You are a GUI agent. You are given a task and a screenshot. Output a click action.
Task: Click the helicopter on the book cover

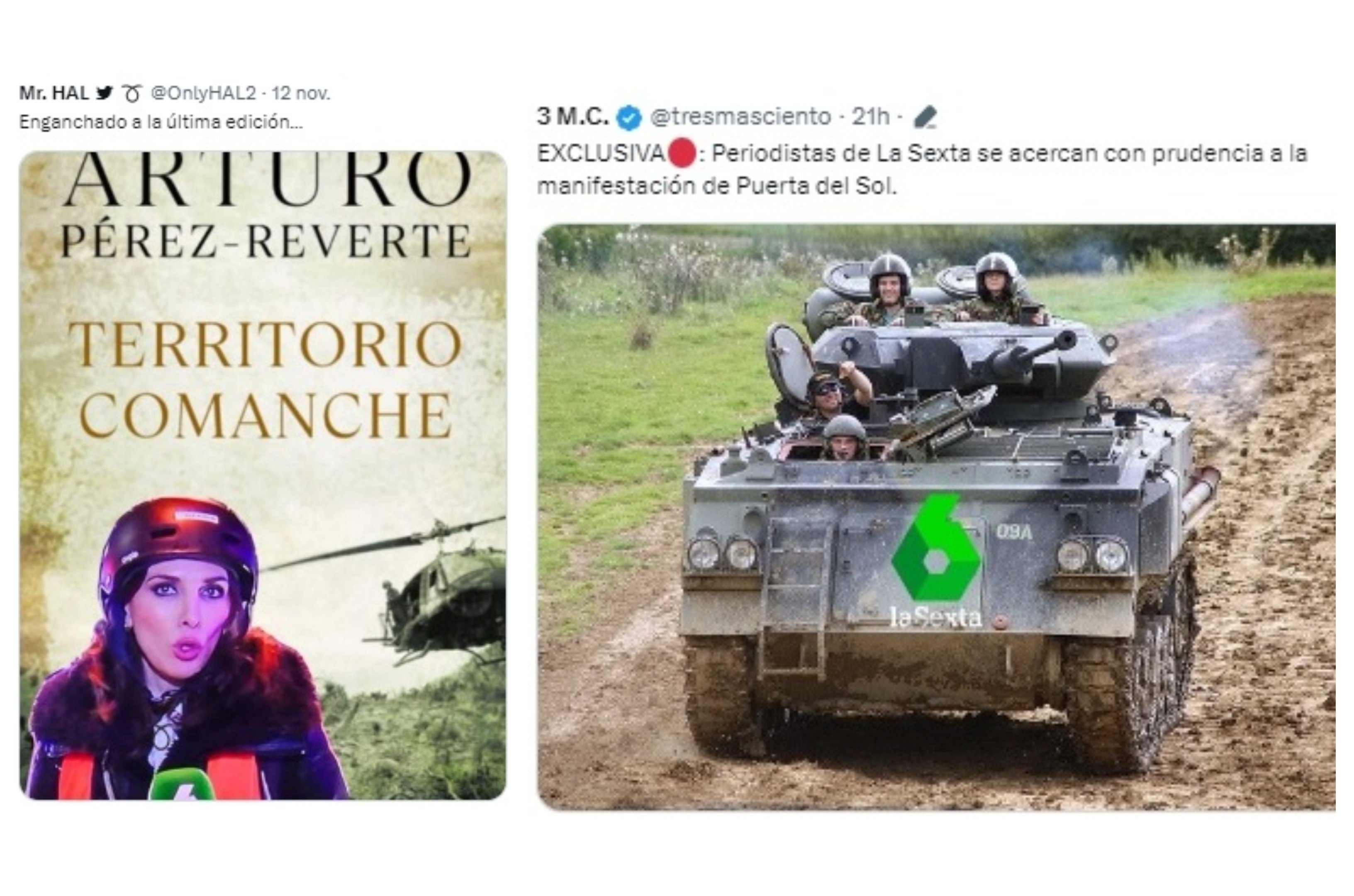(394, 589)
